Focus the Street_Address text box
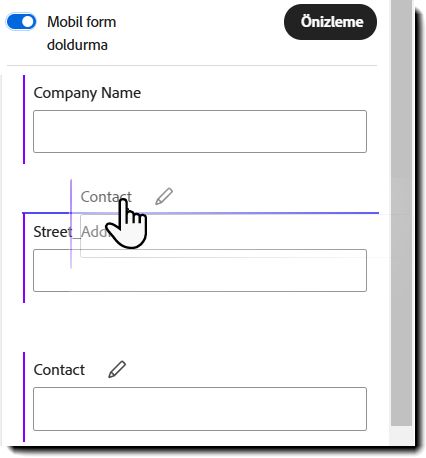This screenshot has height=458, width=426. coord(200,270)
